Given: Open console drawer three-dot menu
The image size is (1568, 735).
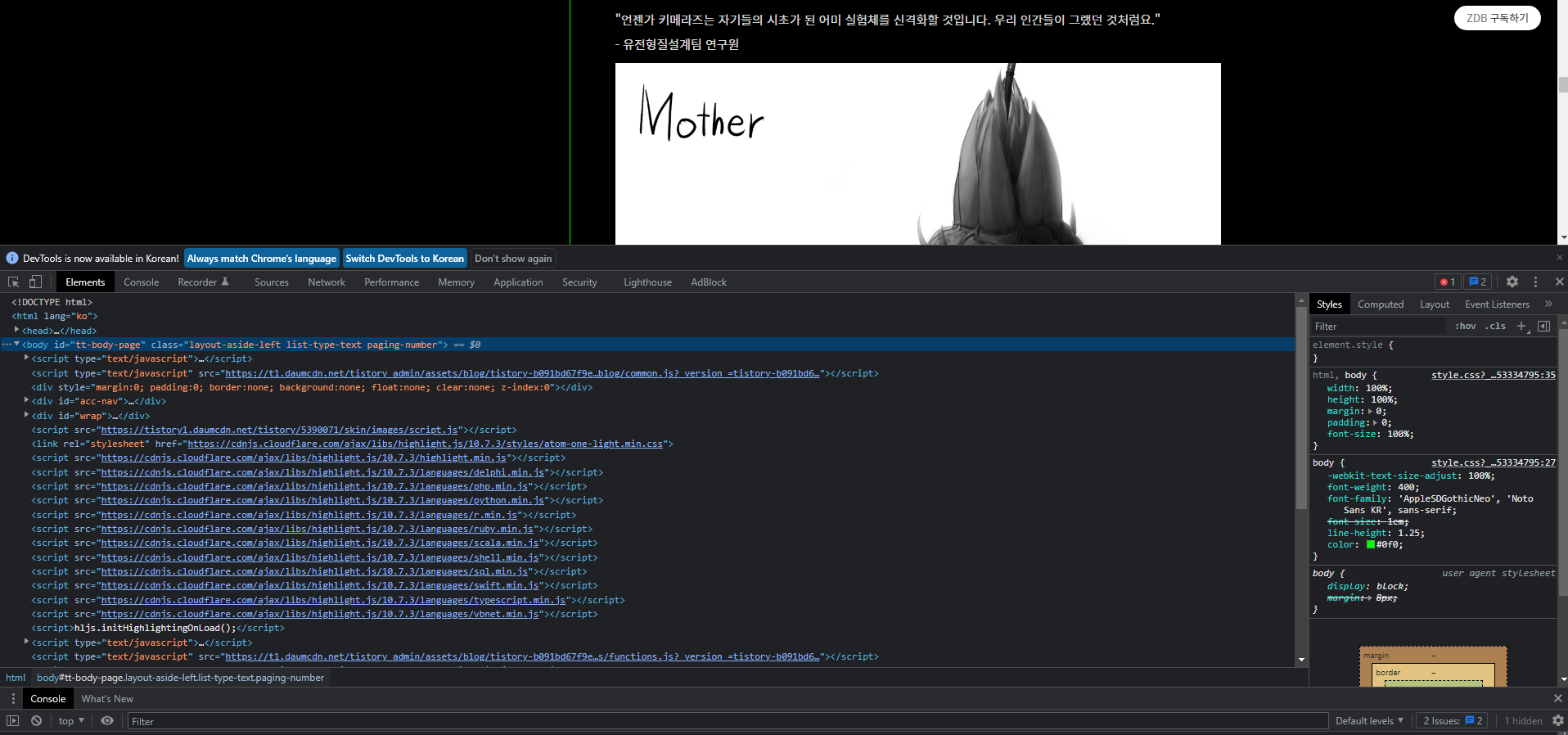Looking at the screenshot, I should (13, 698).
